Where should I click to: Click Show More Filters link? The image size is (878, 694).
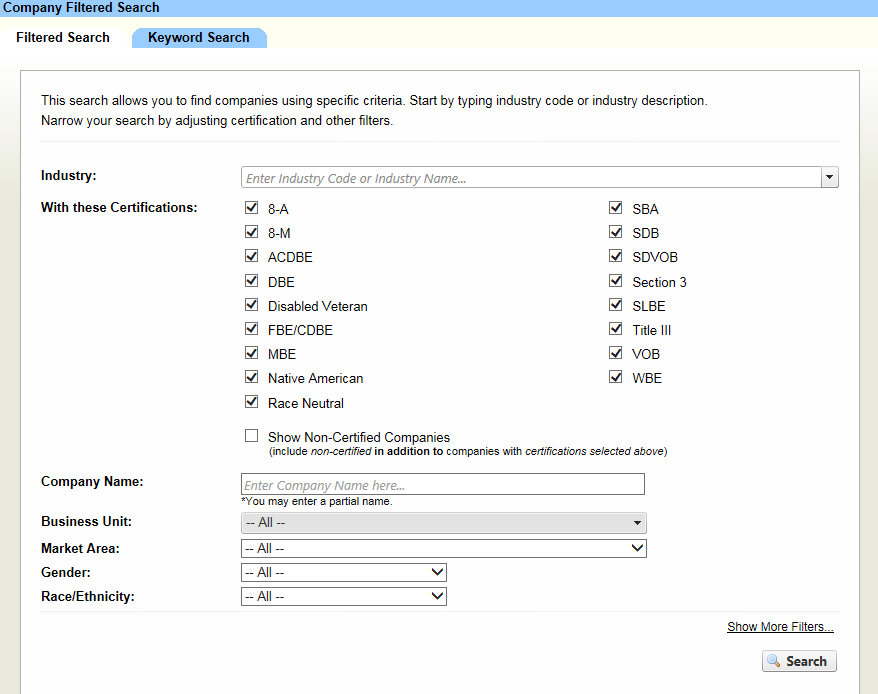tap(780, 627)
